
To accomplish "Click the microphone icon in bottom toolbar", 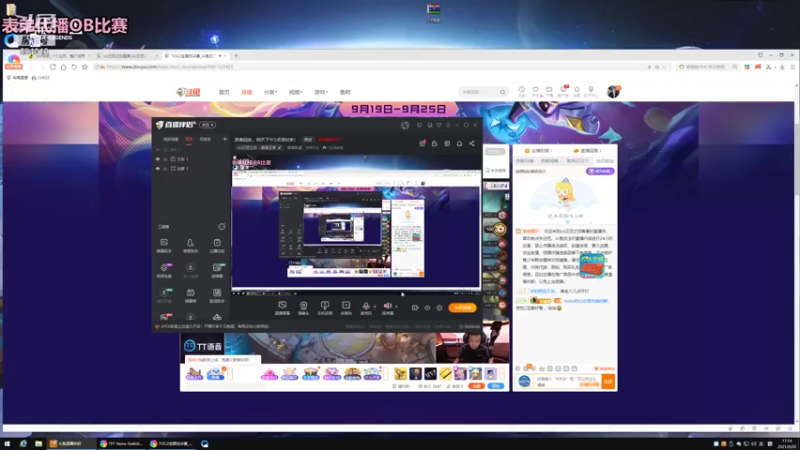I will pos(366,306).
